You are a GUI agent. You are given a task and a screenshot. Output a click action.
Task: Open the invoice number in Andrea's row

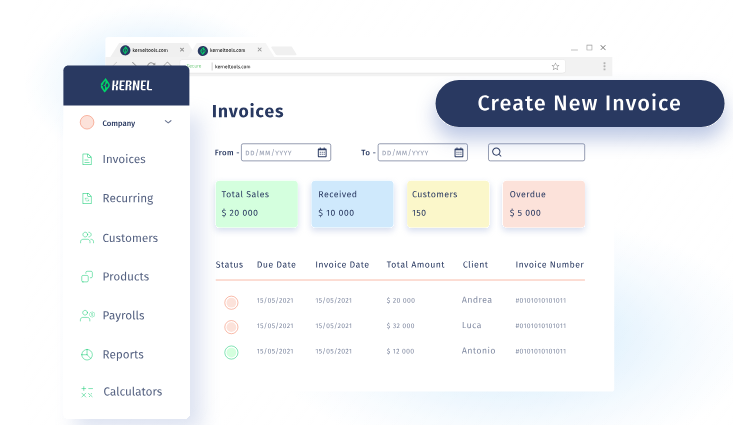[540, 301]
